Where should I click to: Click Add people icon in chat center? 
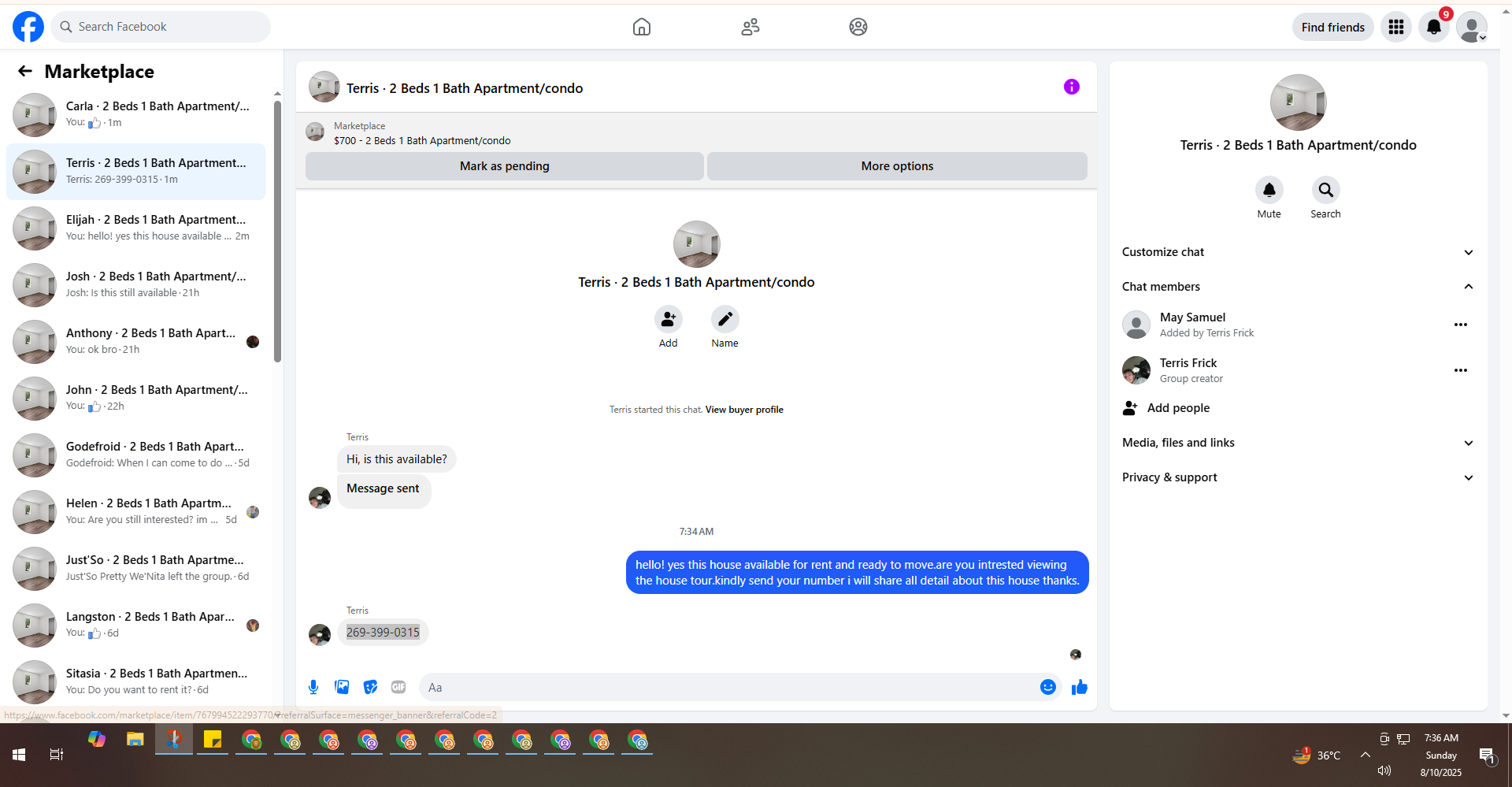(x=669, y=319)
